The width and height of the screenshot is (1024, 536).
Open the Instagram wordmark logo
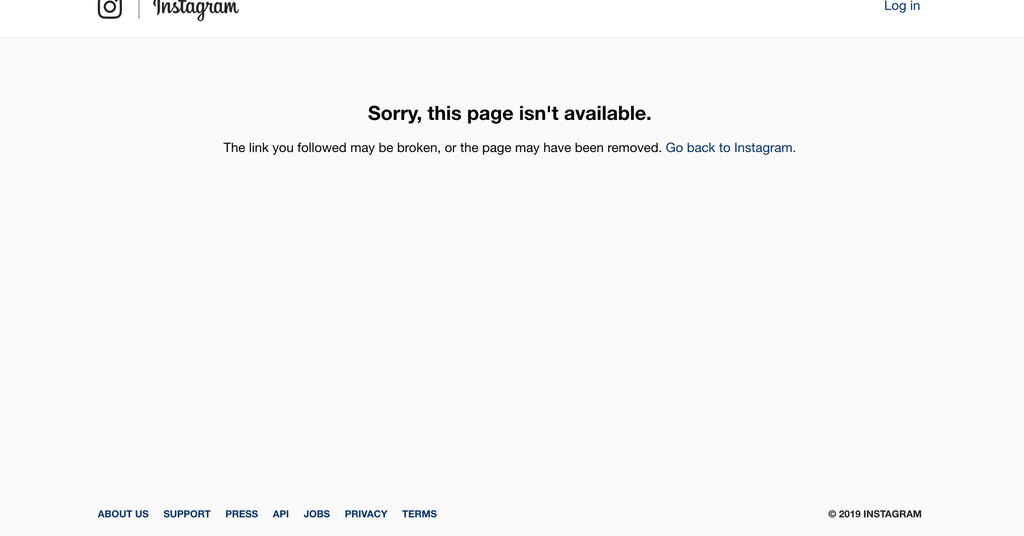pos(196,9)
